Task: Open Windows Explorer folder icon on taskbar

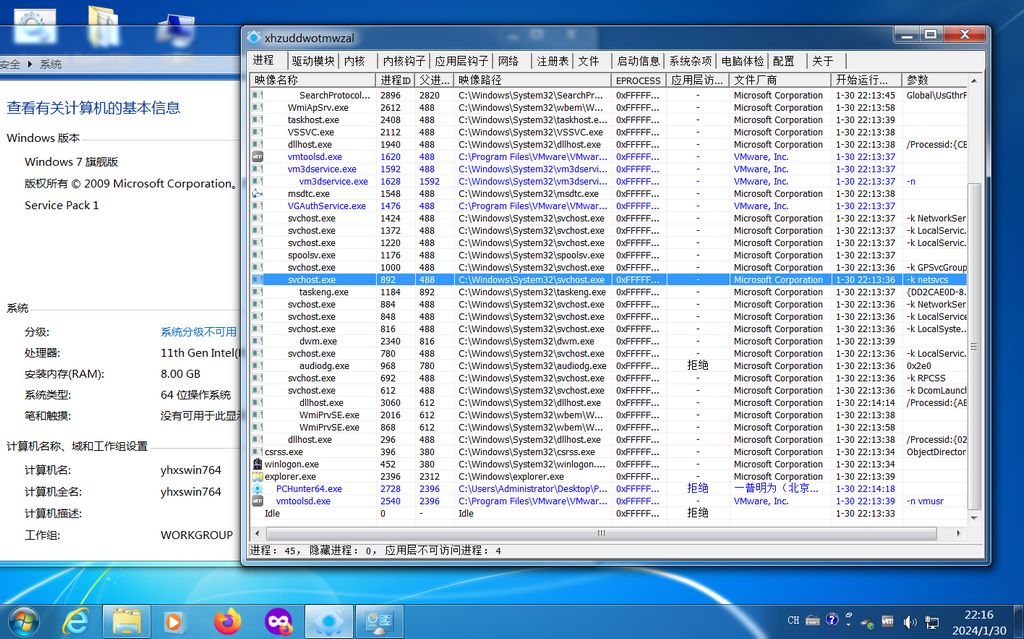Action: click(x=126, y=621)
